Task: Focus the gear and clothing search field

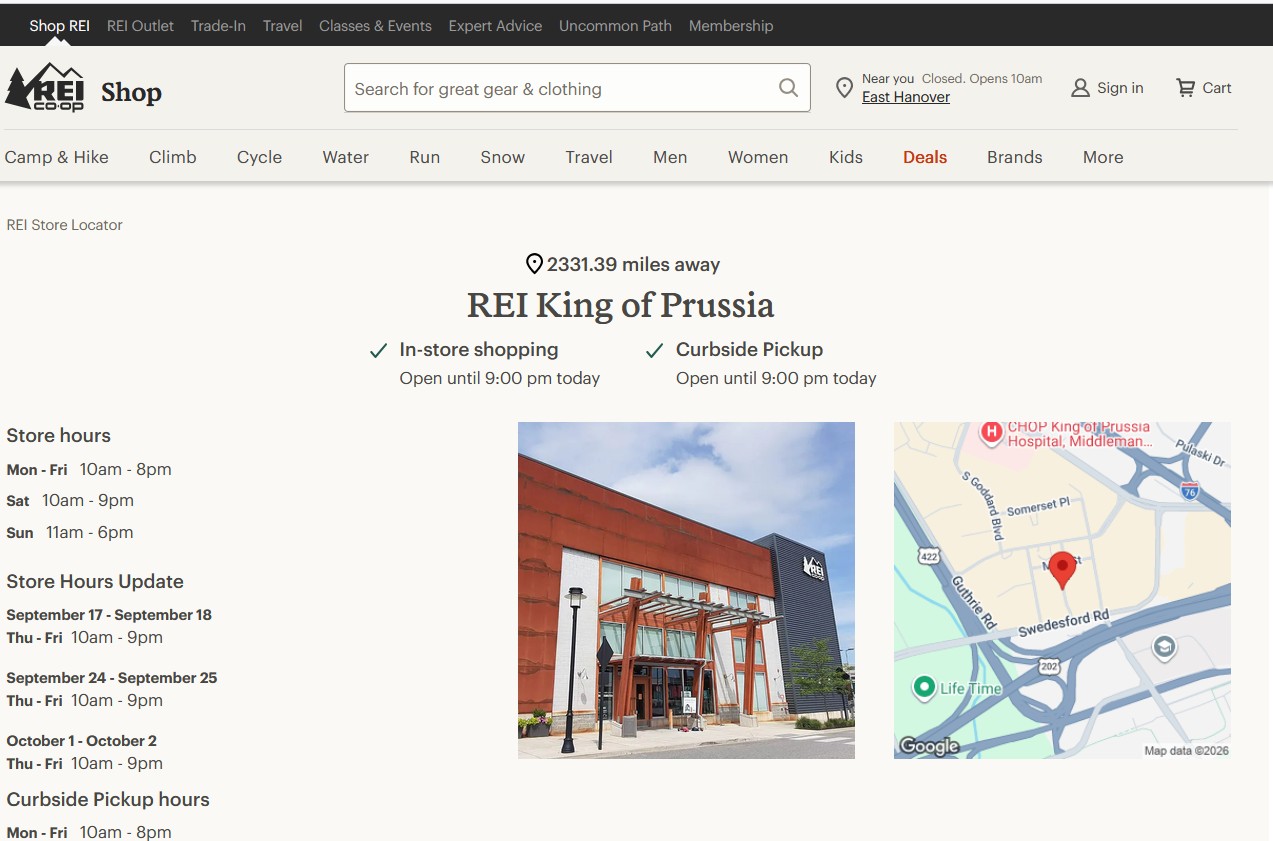Action: coord(577,88)
